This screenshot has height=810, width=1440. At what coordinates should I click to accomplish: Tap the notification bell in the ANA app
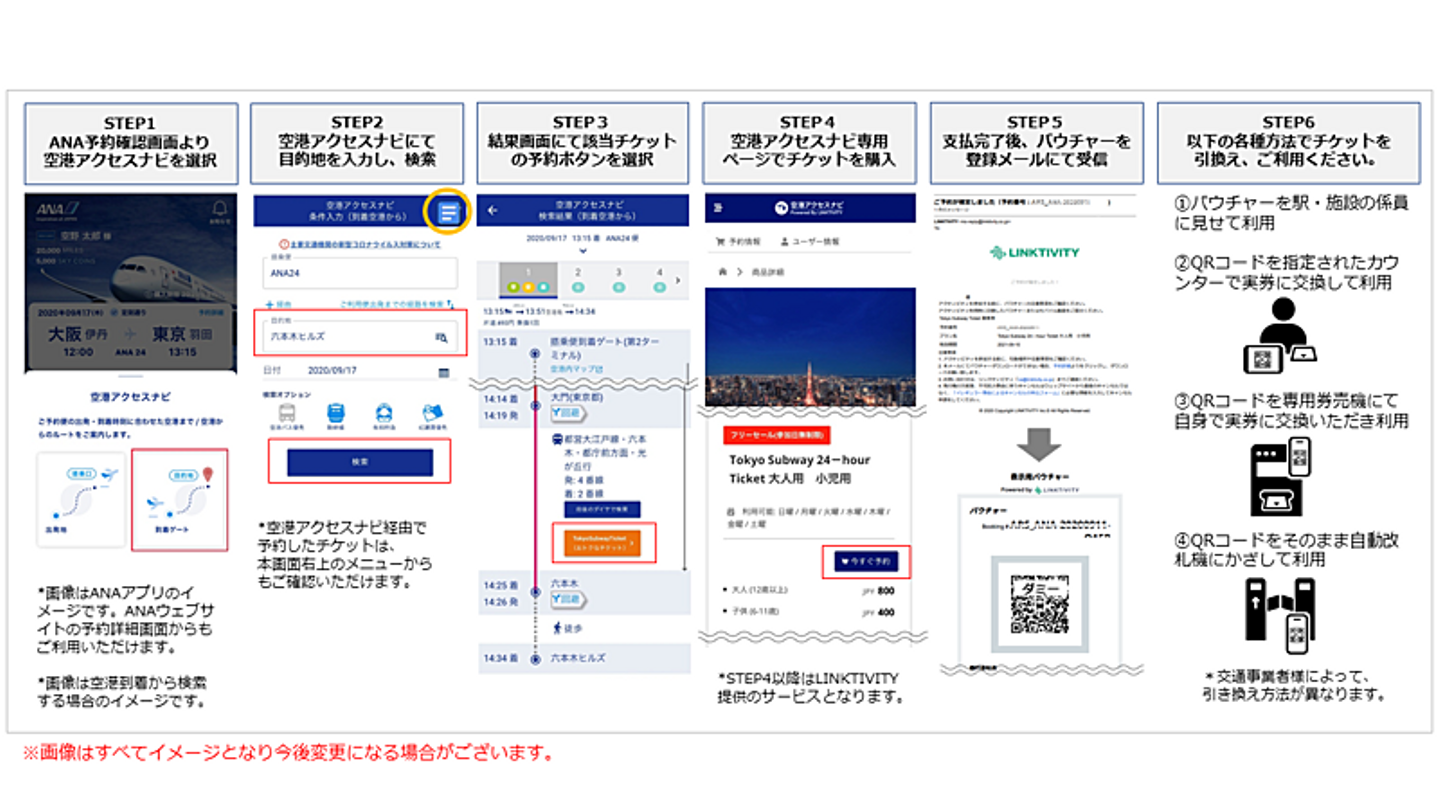(x=220, y=208)
